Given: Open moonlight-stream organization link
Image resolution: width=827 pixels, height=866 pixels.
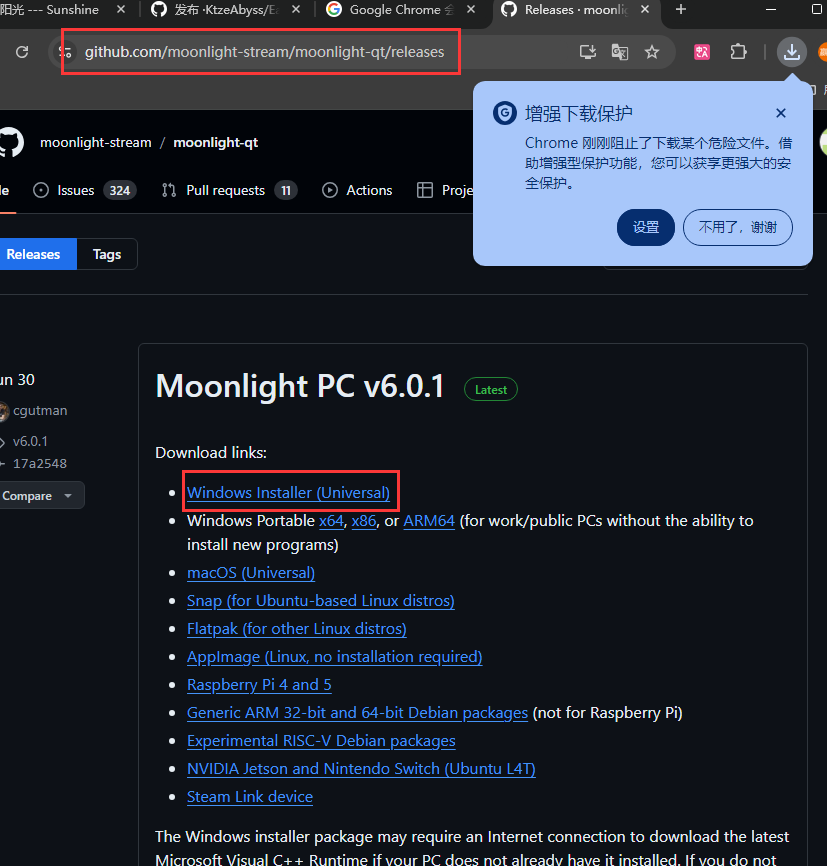Looking at the screenshot, I should point(96,142).
